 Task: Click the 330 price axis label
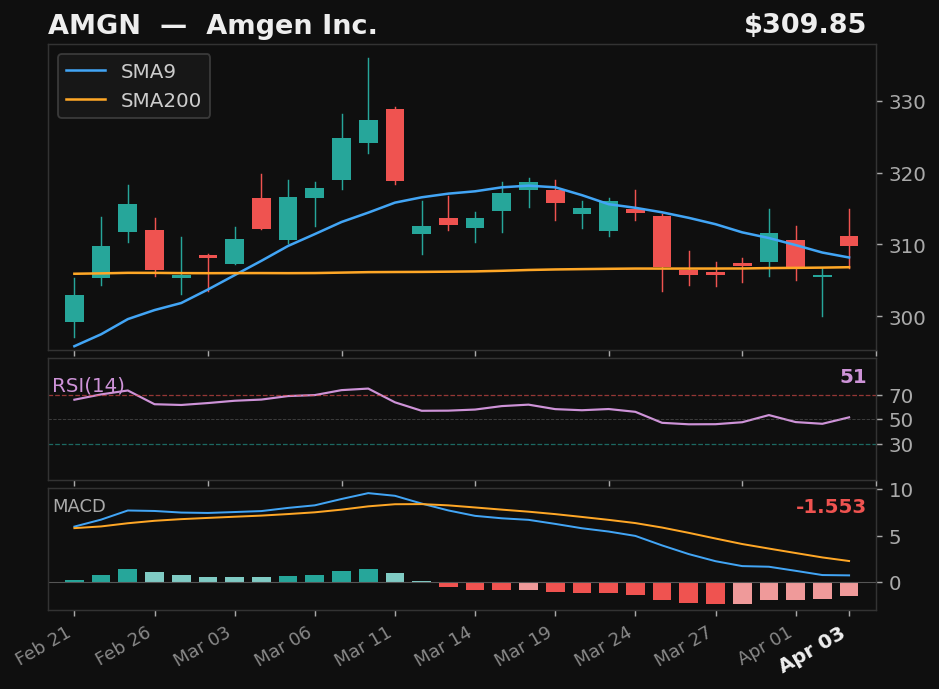pos(907,102)
